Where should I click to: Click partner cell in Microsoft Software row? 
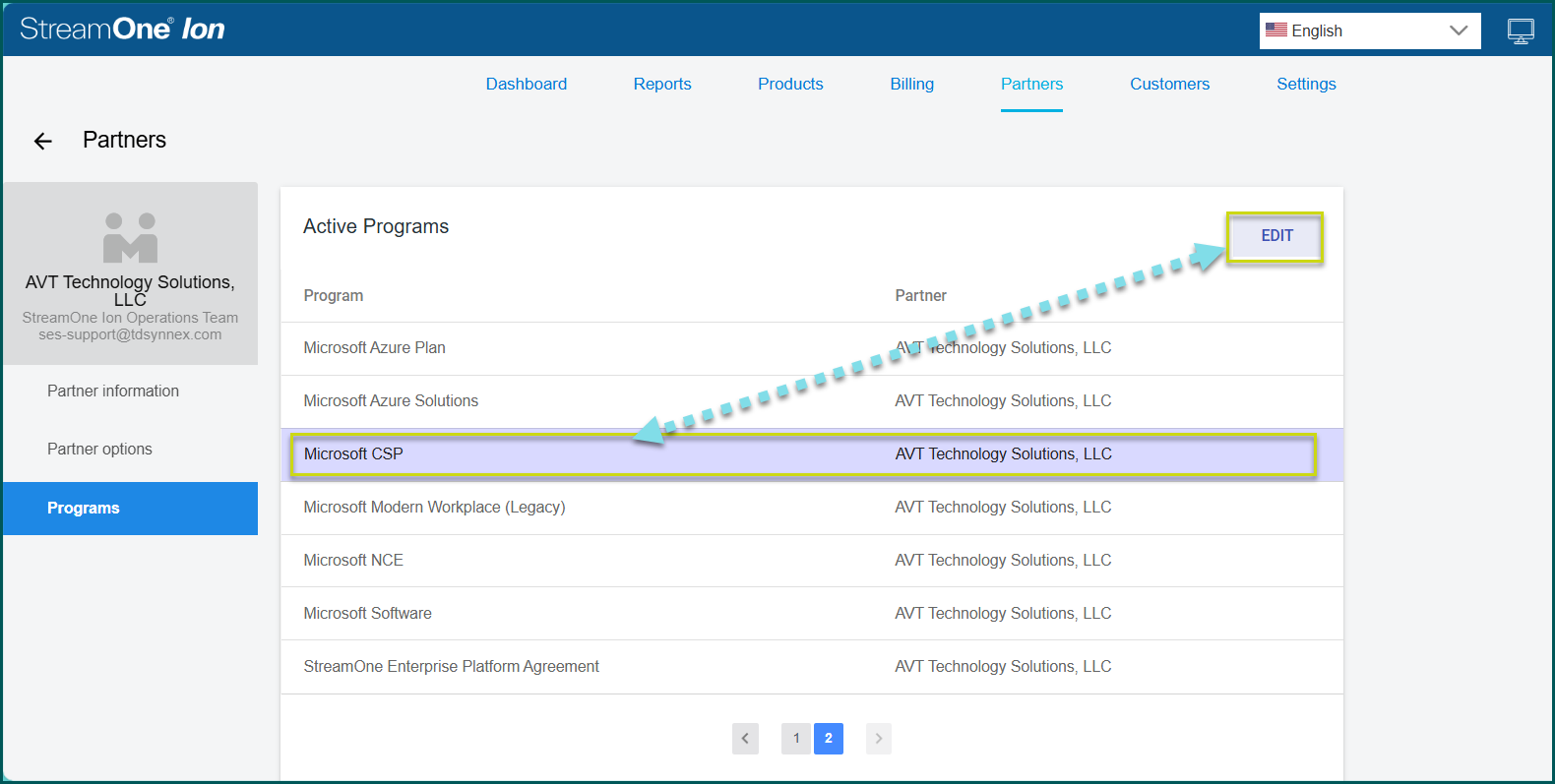1003,614
